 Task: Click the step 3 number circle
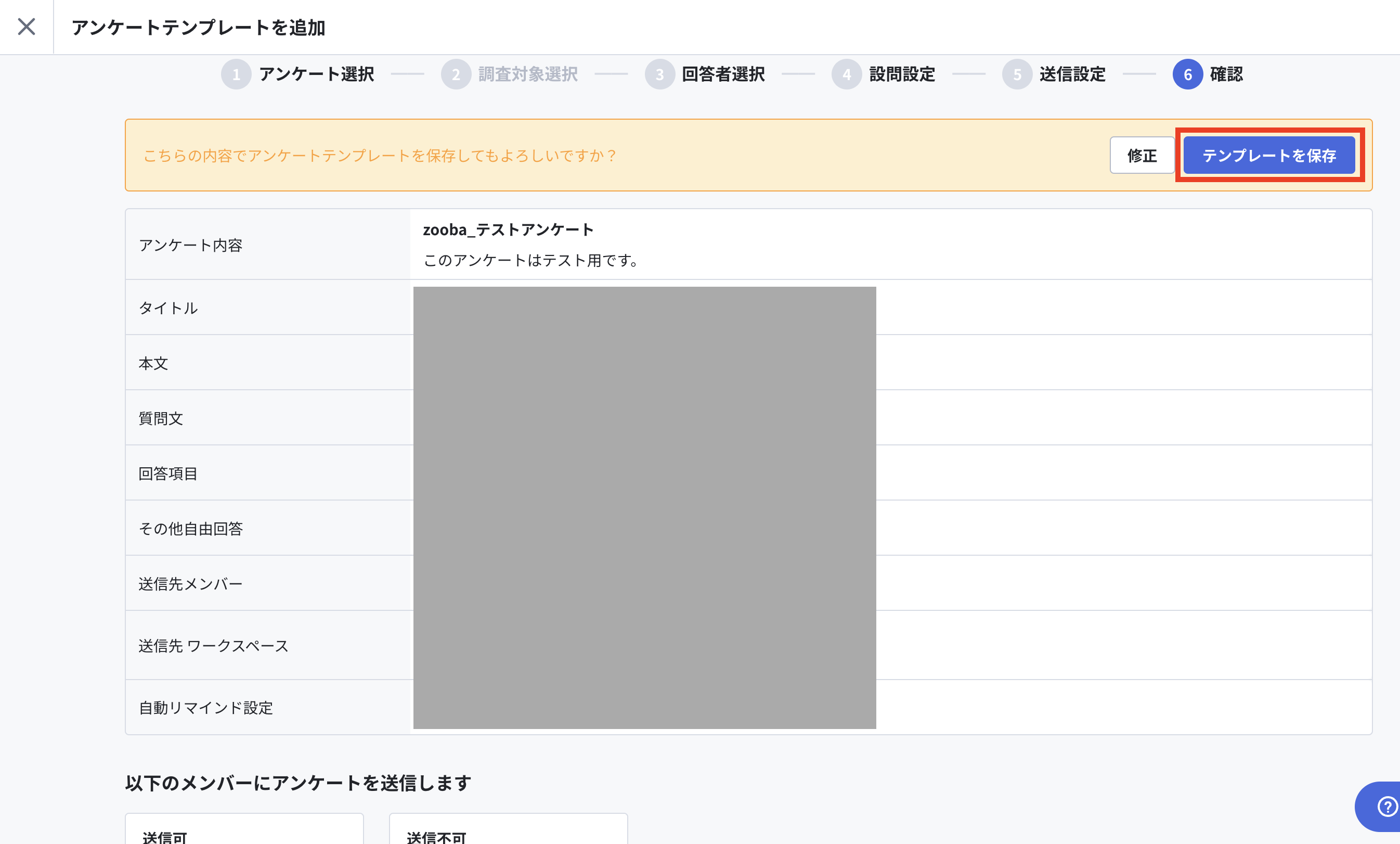(x=659, y=74)
